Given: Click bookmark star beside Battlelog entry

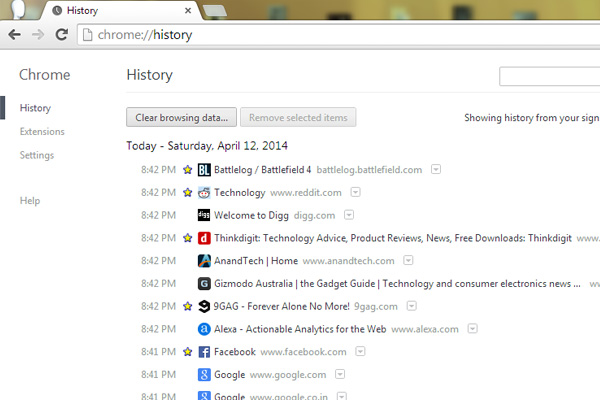Looking at the screenshot, I should point(188,169).
